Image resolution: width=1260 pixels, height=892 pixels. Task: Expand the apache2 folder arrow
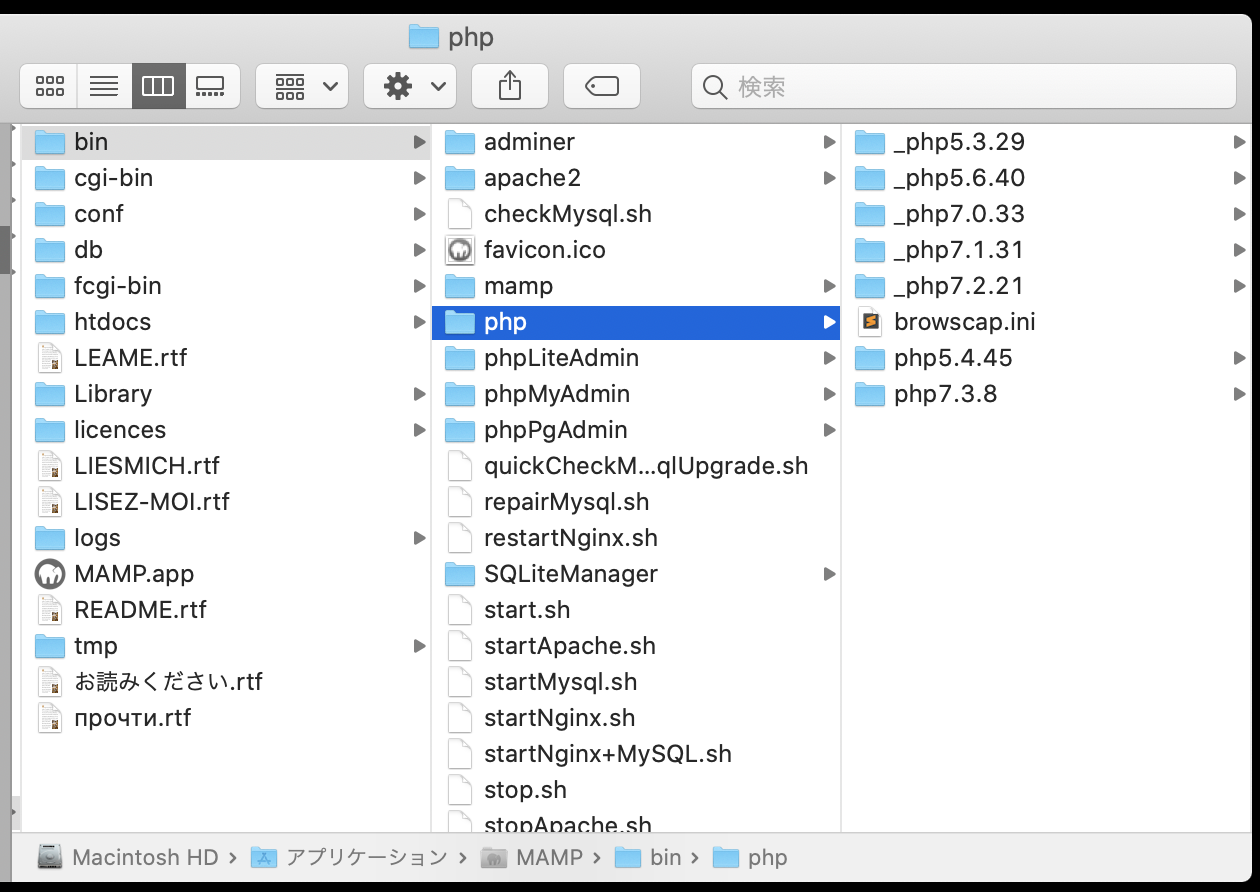pos(829,178)
